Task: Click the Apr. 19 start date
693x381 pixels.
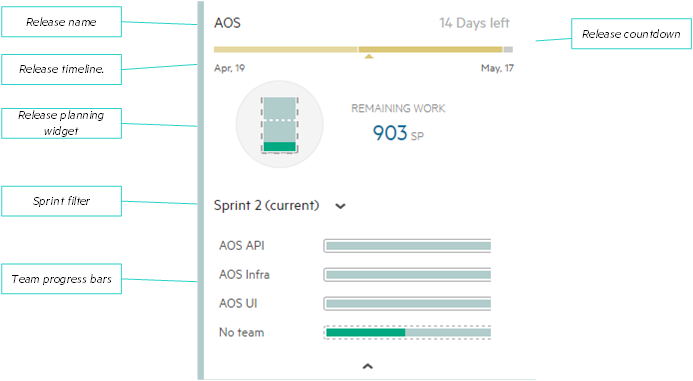Action: click(x=229, y=68)
